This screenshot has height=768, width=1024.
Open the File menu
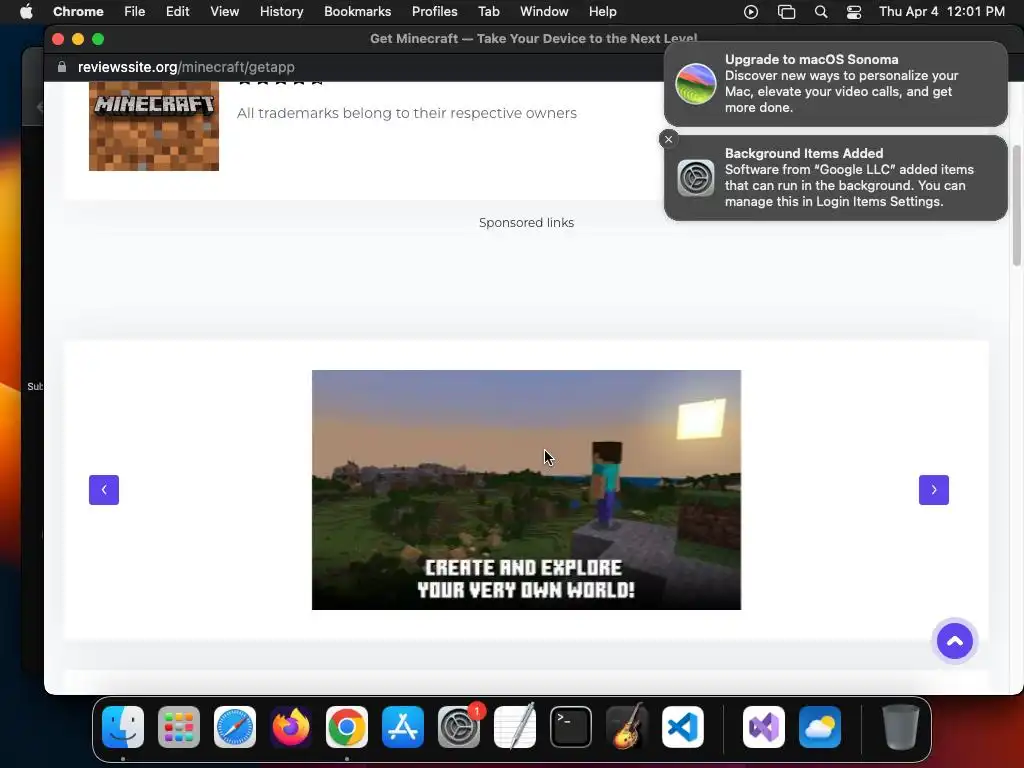[x=135, y=12]
